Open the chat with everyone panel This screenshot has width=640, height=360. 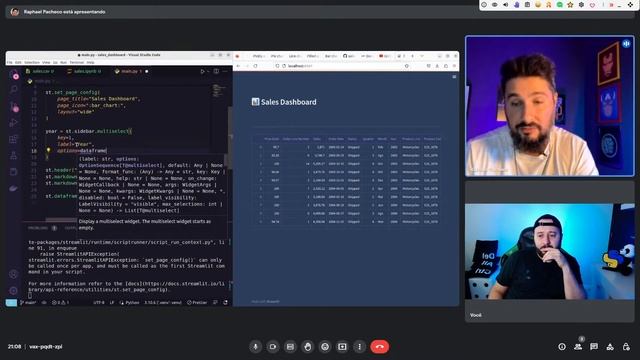(x=594, y=347)
